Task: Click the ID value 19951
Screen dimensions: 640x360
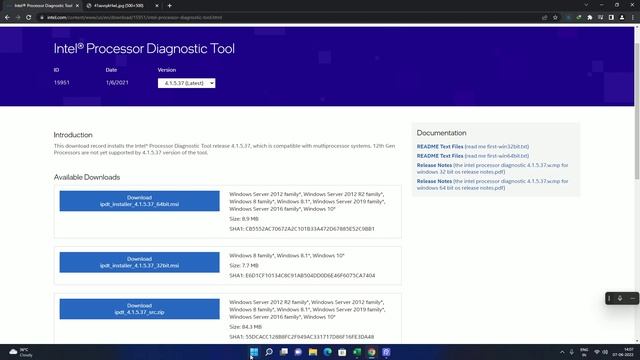Action: [62, 82]
